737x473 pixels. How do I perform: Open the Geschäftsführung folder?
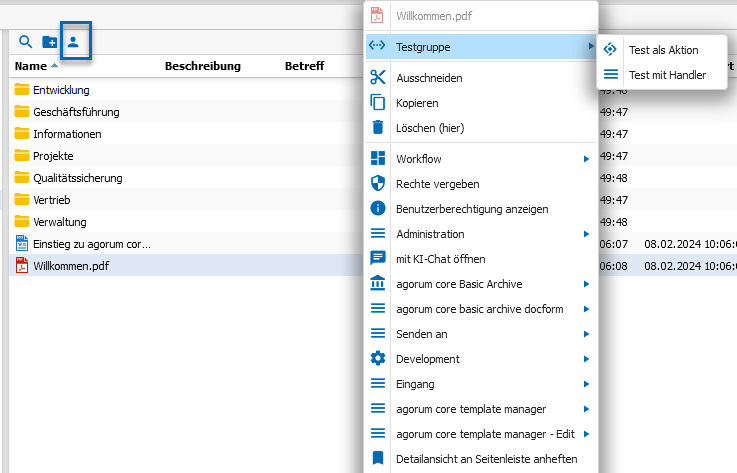pyautogui.click(x=76, y=112)
